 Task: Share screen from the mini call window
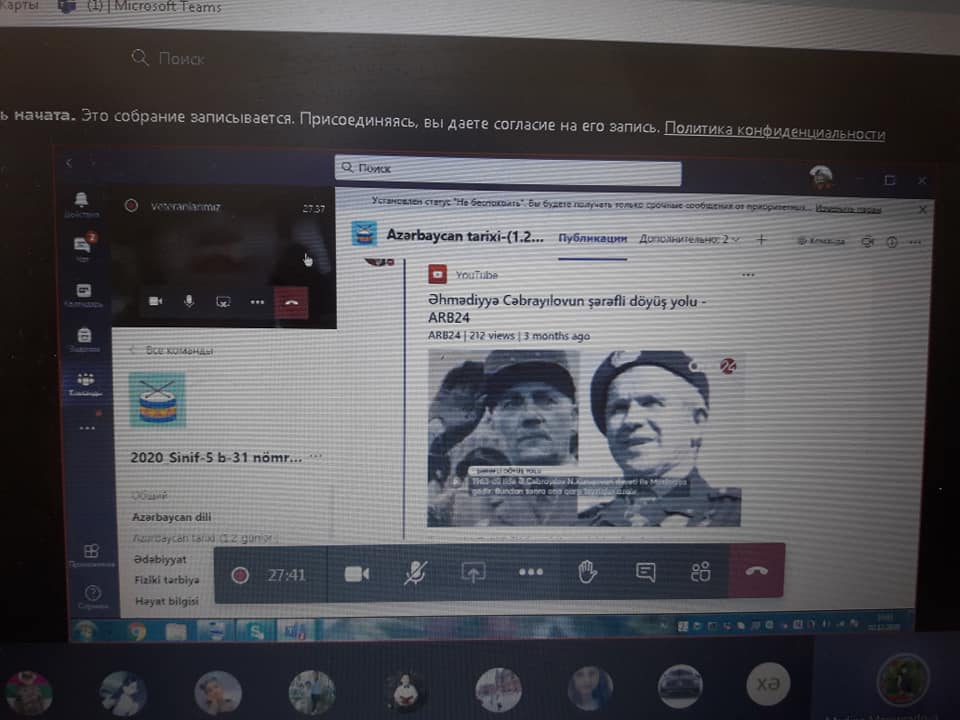[x=223, y=302]
